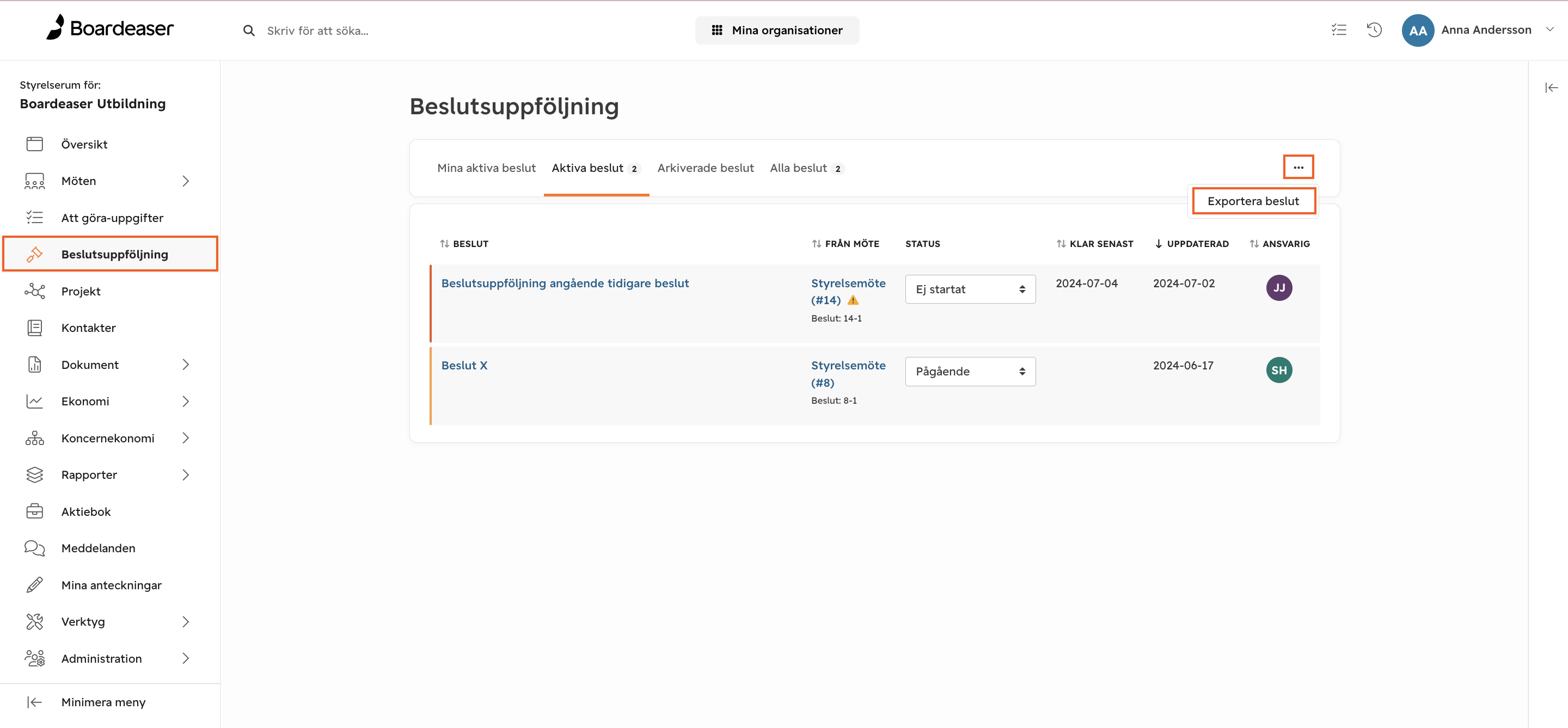The width and height of the screenshot is (1568, 728).
Task: Sort by the FRÅN MÖTE column header
Action: (x=846, y=244)
